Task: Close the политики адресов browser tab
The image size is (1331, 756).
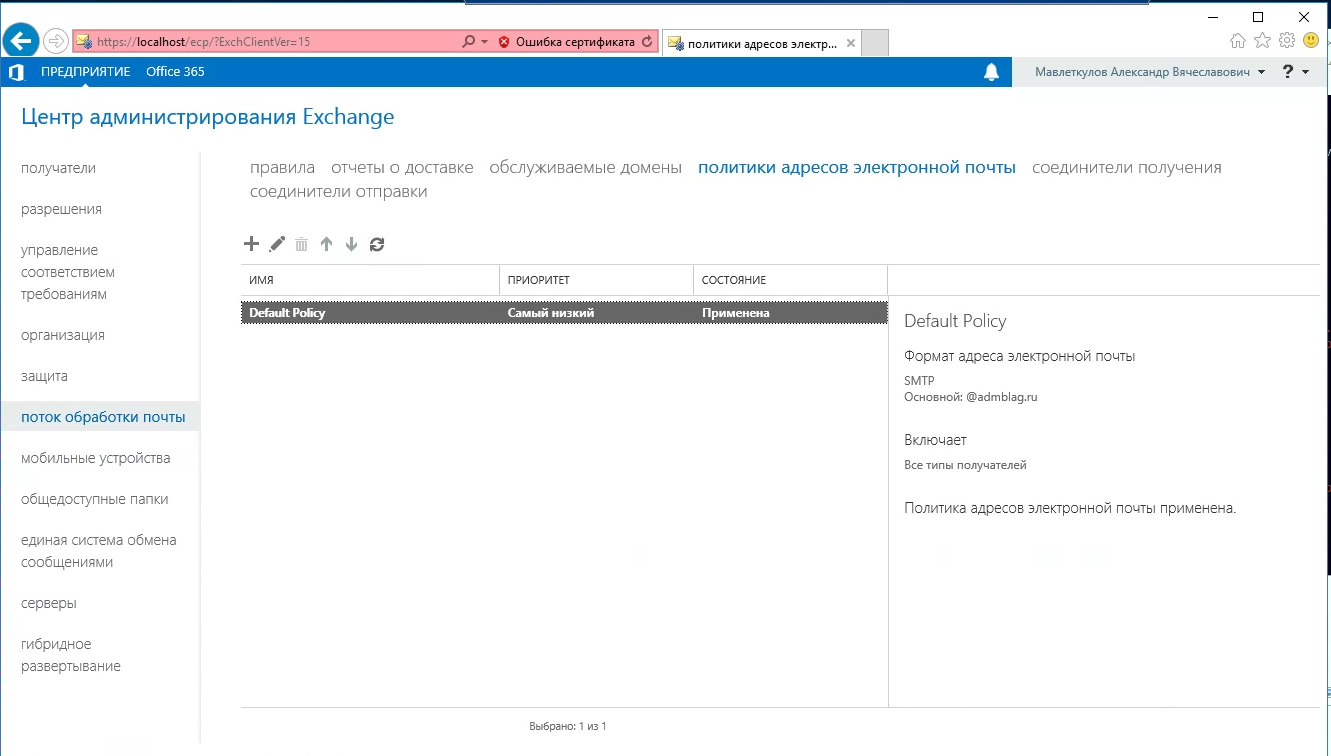Action: tap(851, 44)
